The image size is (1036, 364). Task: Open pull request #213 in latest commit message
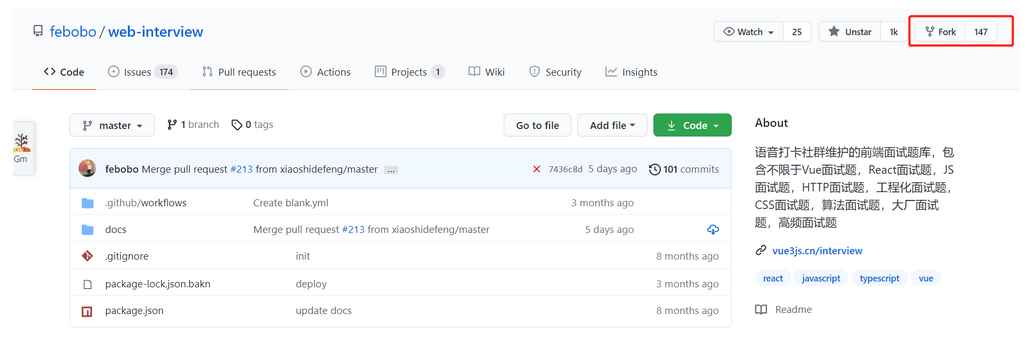coord(241,169)
